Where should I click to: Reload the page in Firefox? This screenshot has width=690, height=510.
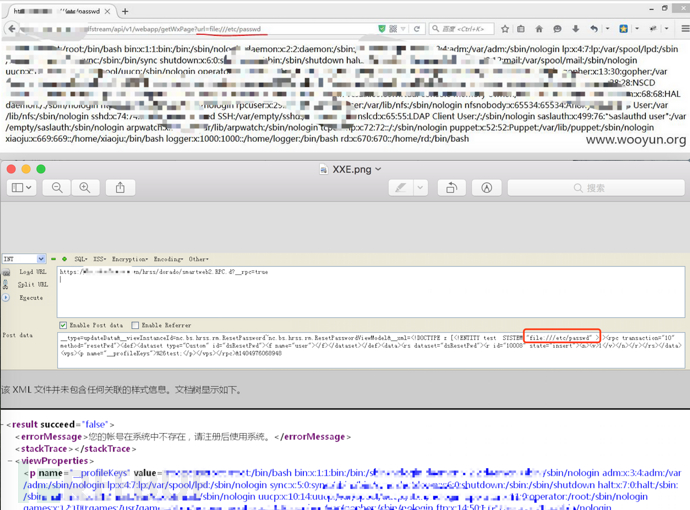coord(416,29)
